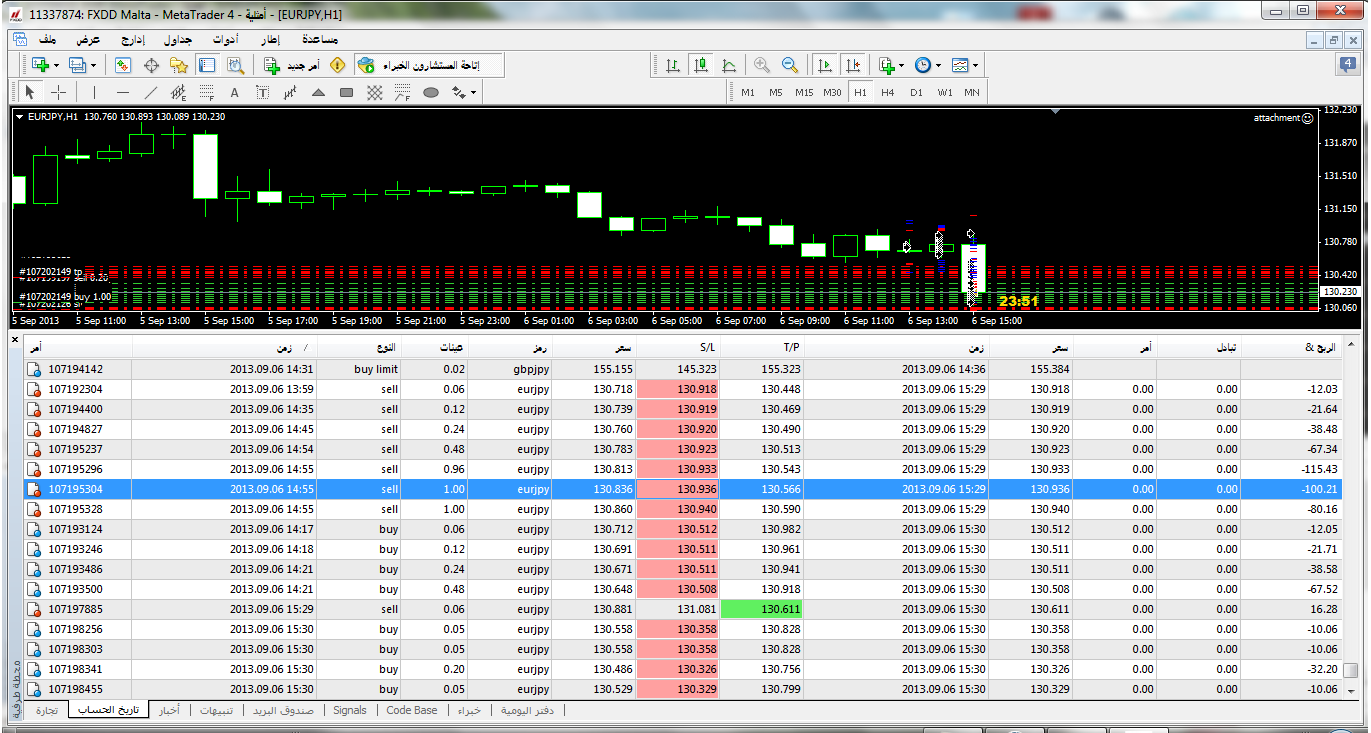This screenshot has width=1371, height=733.
Task: Switch chart to Line Chart mode
Action: tap(729, 65)
